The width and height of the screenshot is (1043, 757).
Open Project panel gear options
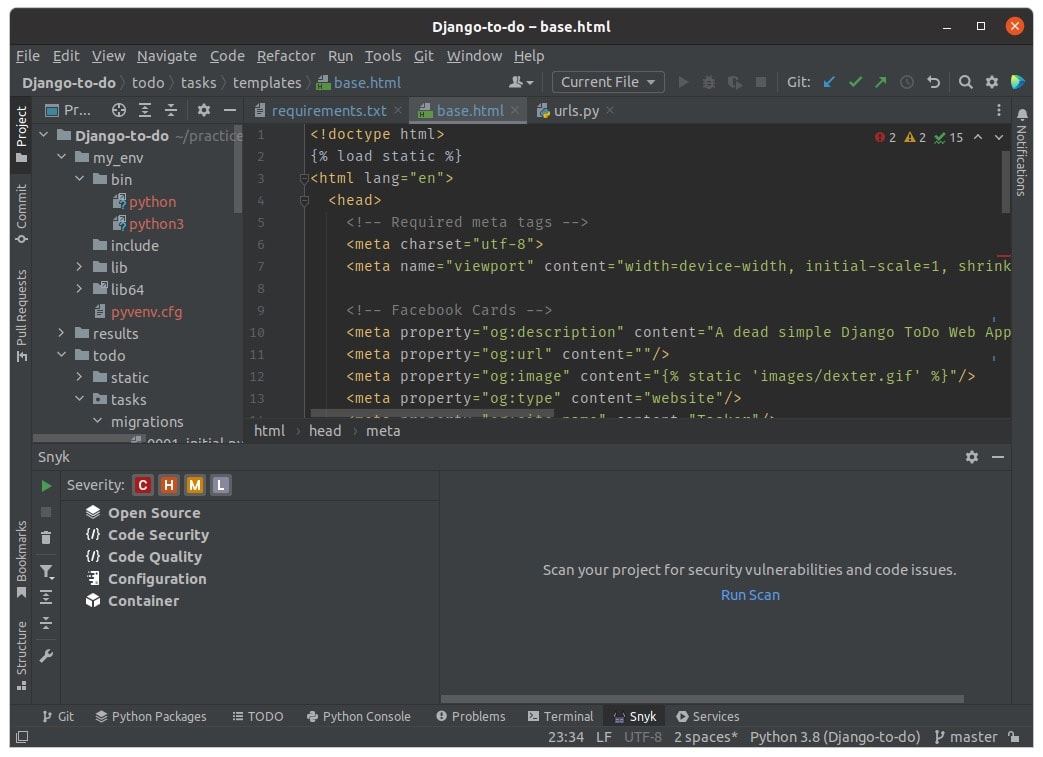click(x=204, y=110)
